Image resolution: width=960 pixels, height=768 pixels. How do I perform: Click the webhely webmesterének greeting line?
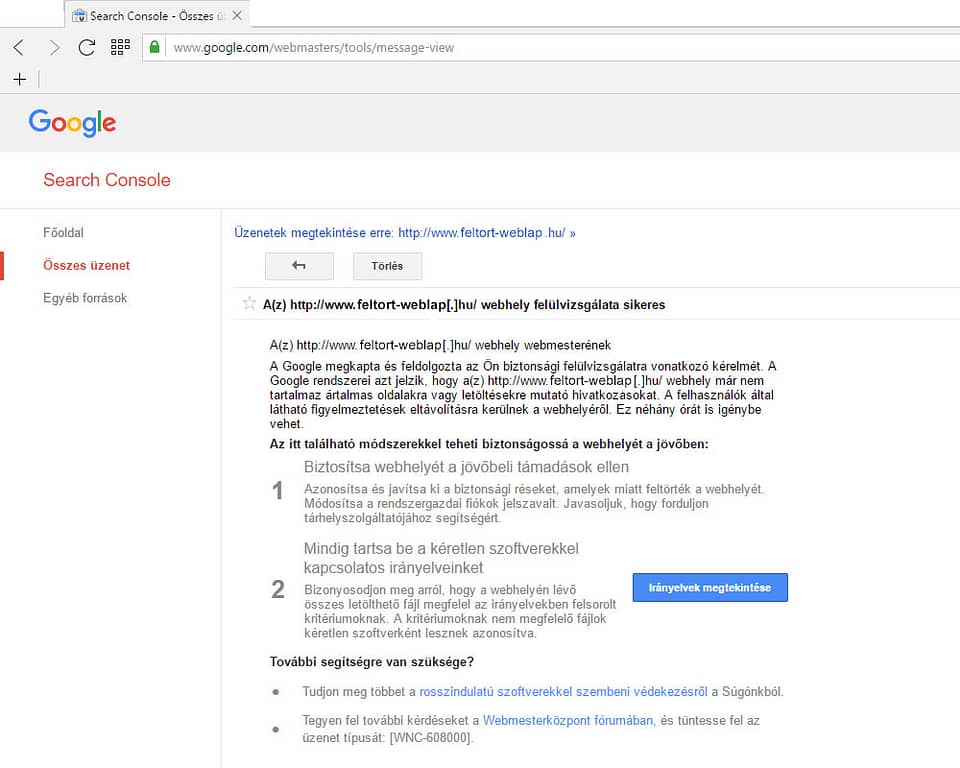coord(440,345)
